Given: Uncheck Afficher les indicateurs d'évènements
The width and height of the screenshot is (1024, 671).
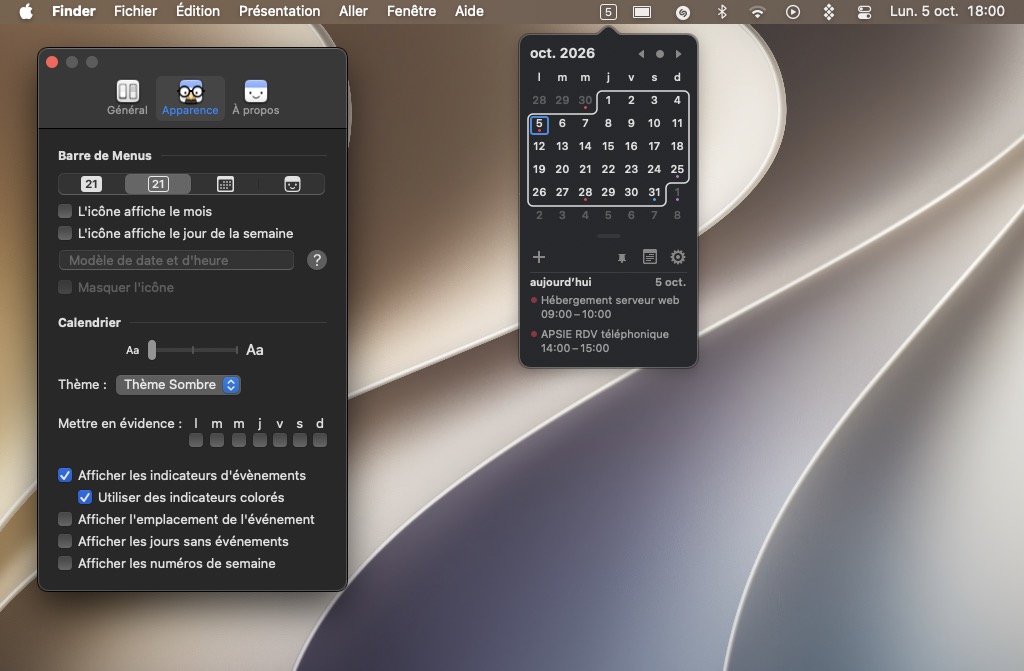Looking at the screenshot, I should point(65,475).
